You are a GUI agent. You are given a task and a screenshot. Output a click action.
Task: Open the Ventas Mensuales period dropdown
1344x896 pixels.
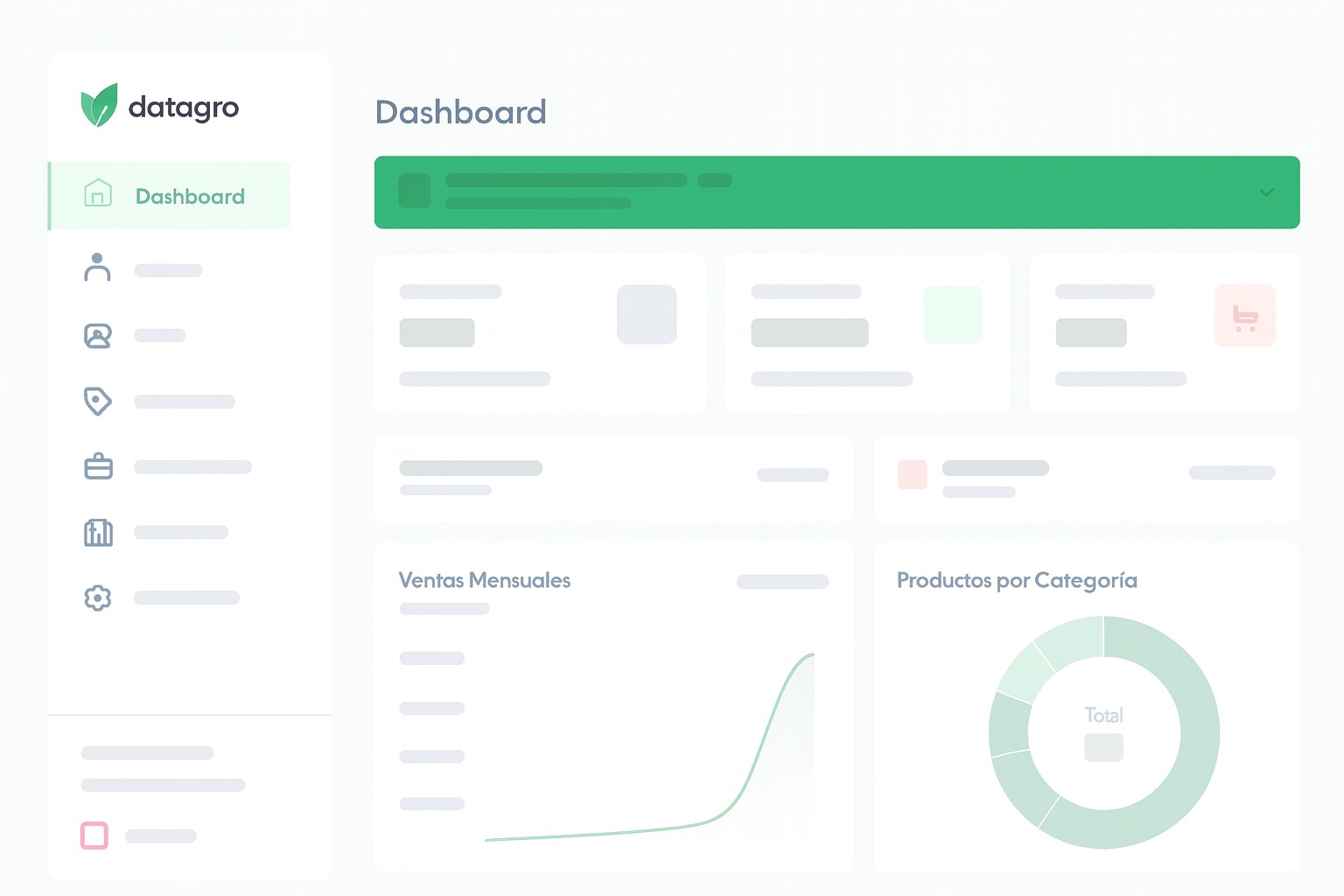(x=782, y=581)
